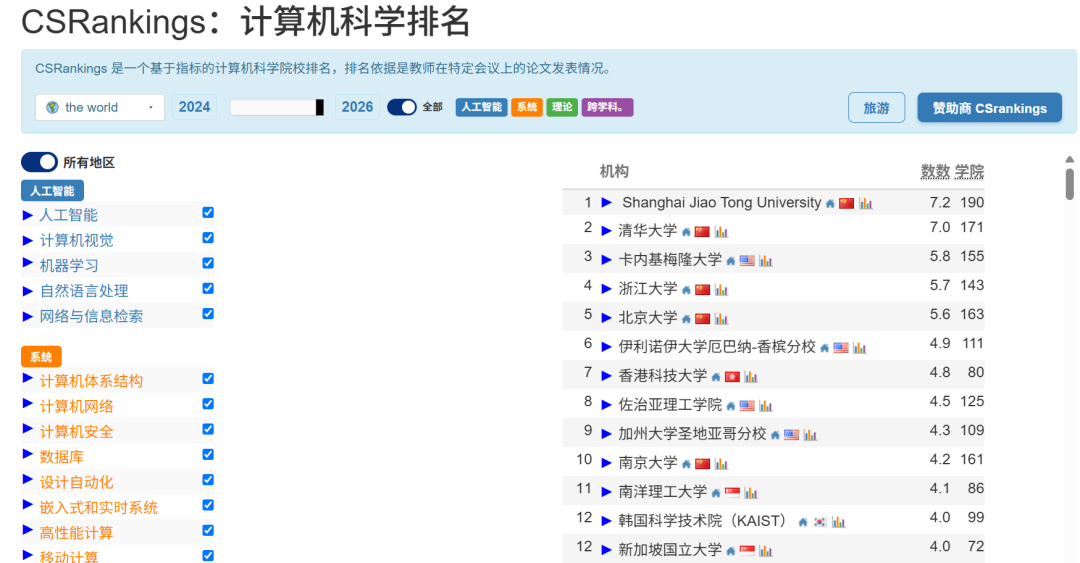
Task: Click chart icon next to 加州大学圣地亚哥分校
Action: coord(810,434)
